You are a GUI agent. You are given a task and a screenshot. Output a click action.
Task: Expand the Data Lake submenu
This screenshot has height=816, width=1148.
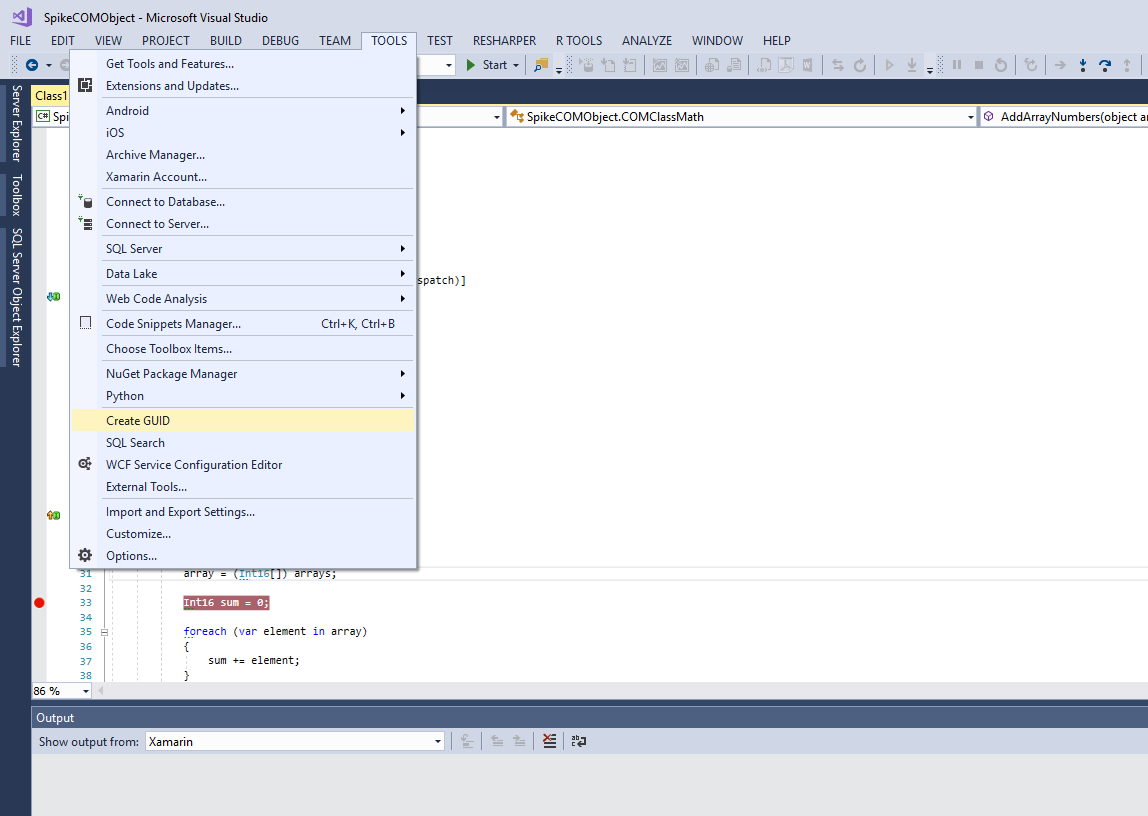point(243,274)
